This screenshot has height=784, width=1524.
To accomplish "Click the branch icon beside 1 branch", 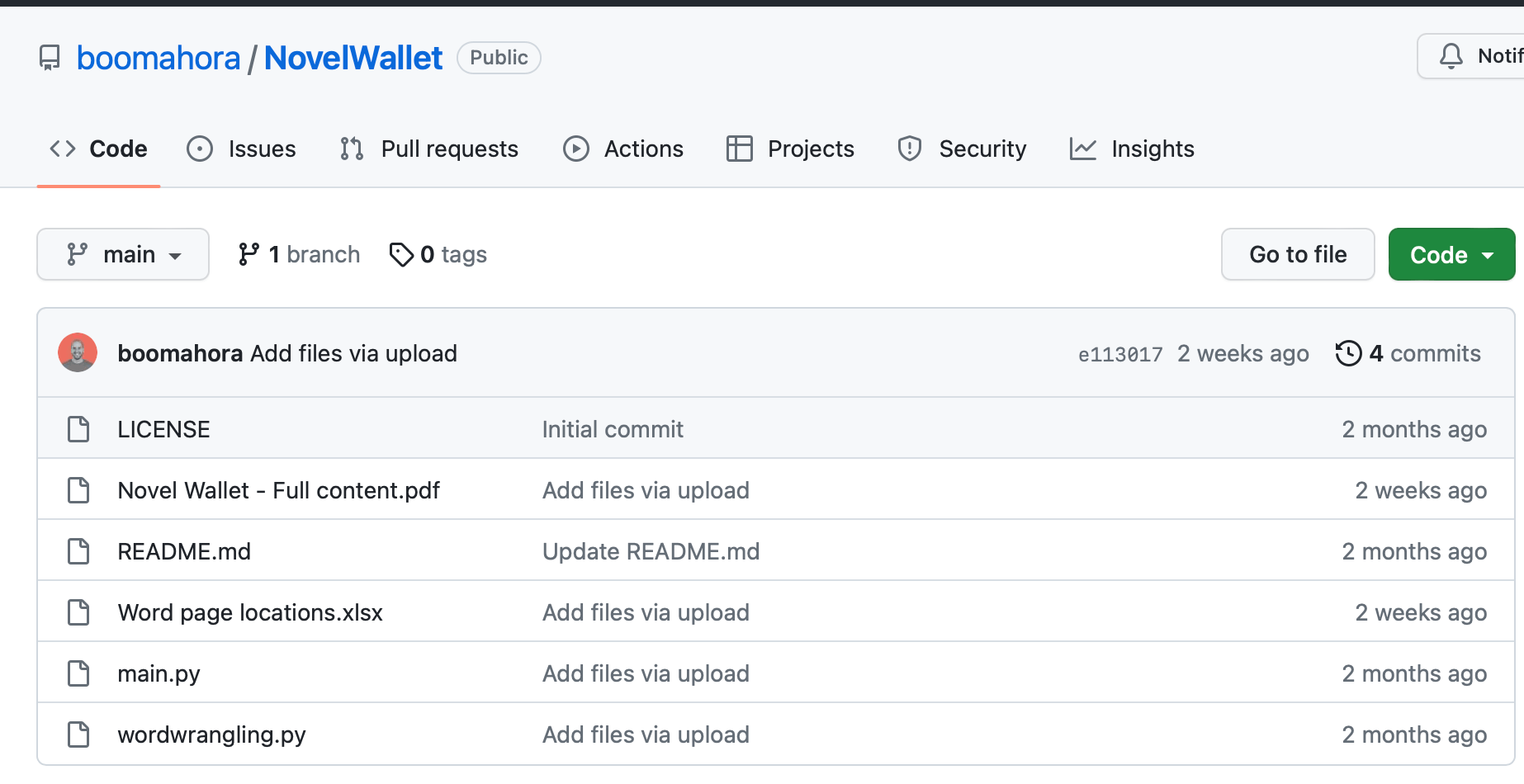I will 248,254.
